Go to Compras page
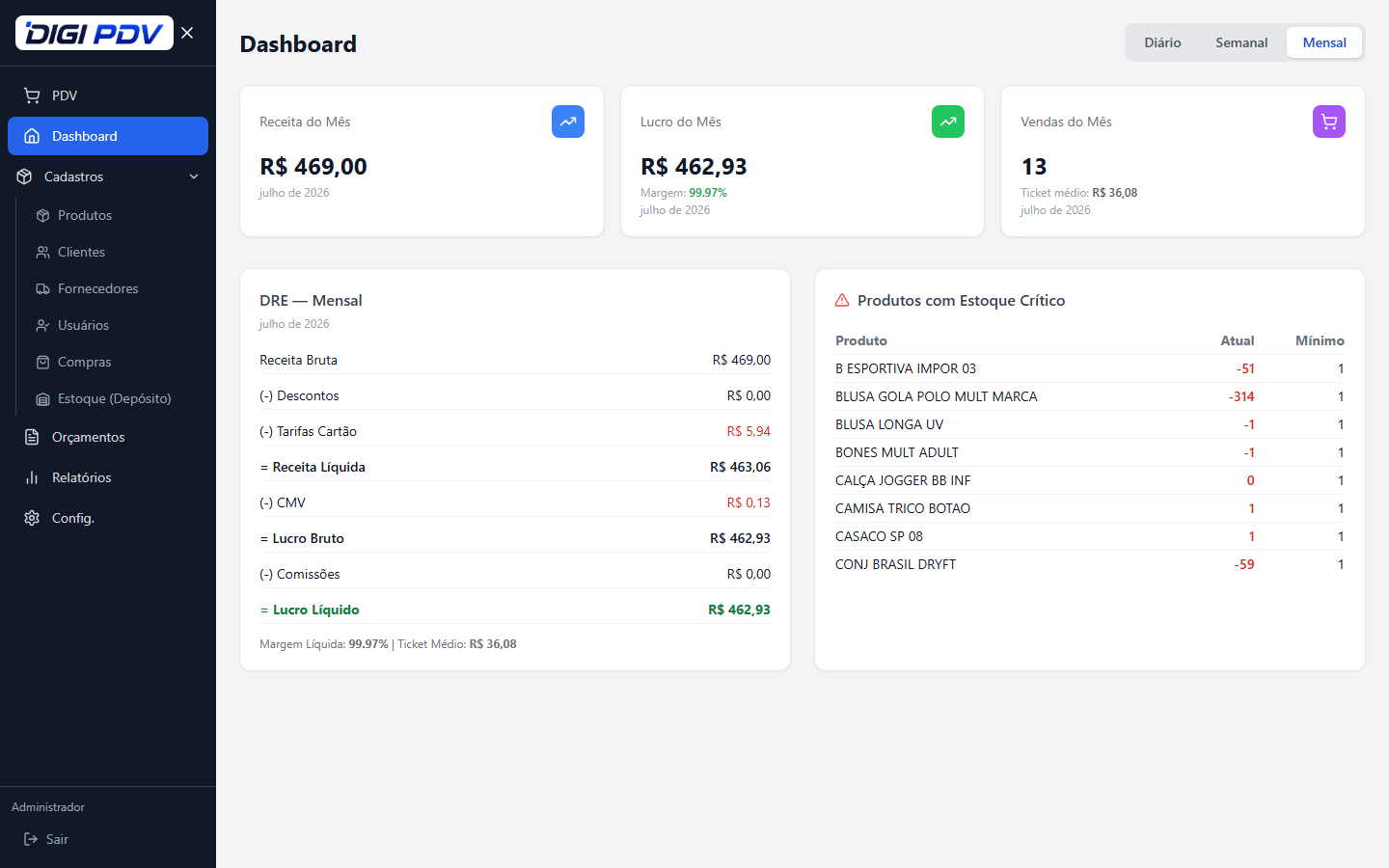The height and width of the screenshot is (868, 1389). [x=84, y=362]
